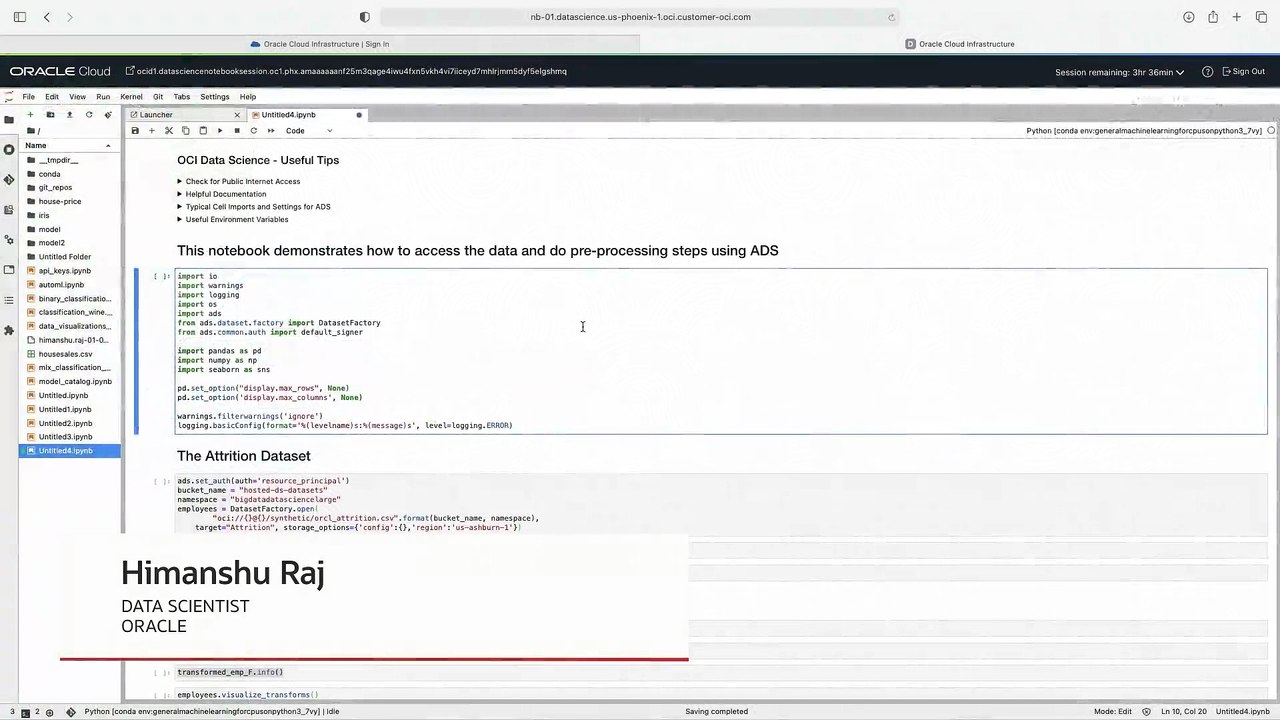
Task: Open the api_keys.ipynb notebook
Action: click(65, 271)
